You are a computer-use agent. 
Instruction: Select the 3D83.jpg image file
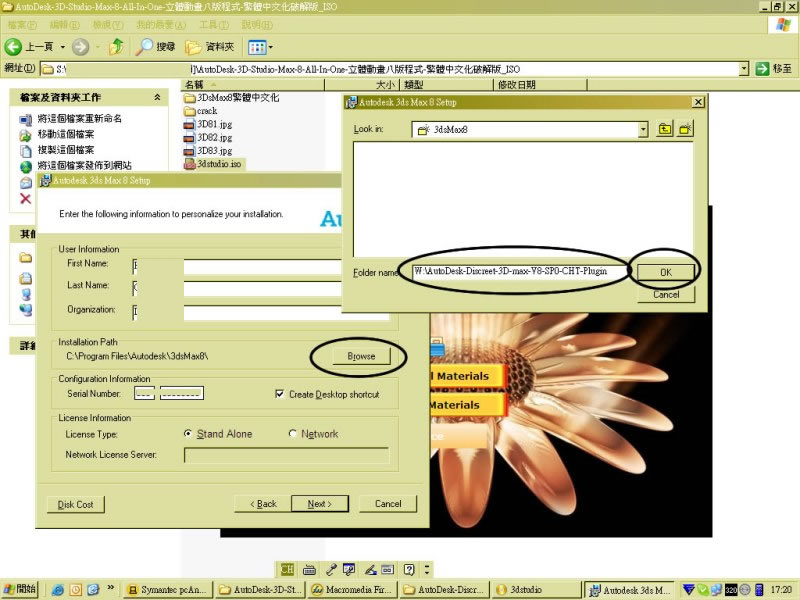[x=208, y=151]
